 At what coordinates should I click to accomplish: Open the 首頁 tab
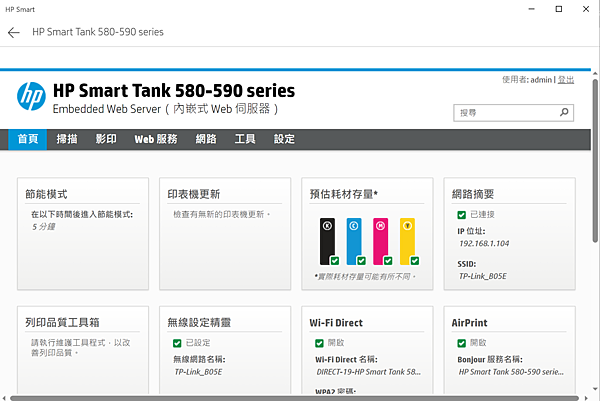(x=28, y=139)
